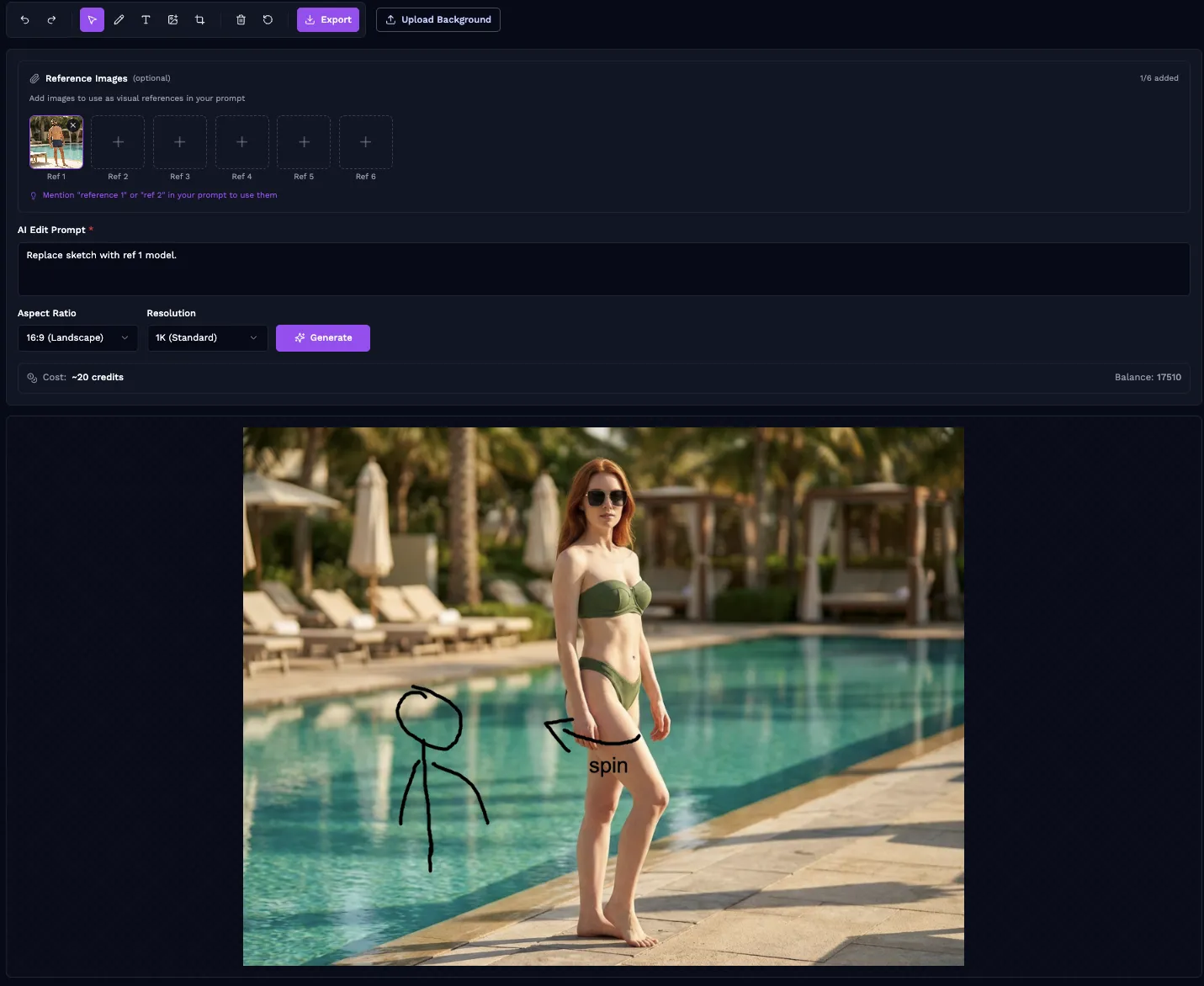Add an image to Ref 2 slot
The width and height of the screenshot is (1204, 986).
pyautogui.click(x=118, y=142)
